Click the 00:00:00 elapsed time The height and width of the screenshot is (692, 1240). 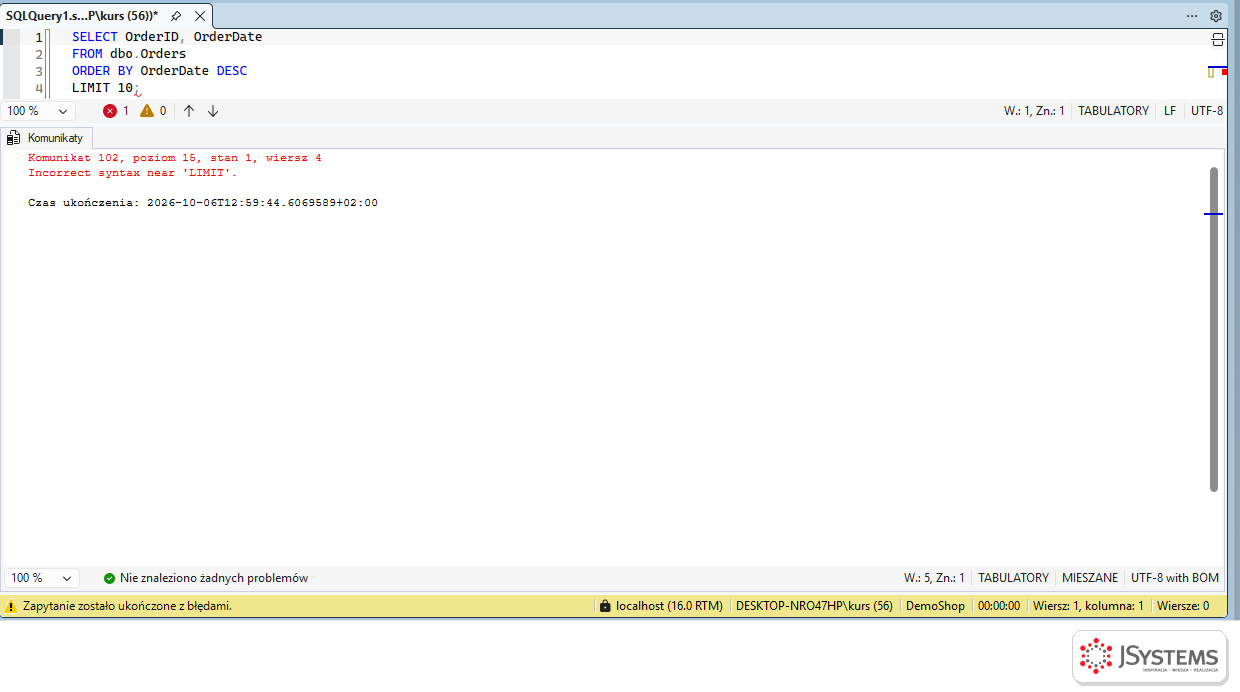click(x=999, y=606)
